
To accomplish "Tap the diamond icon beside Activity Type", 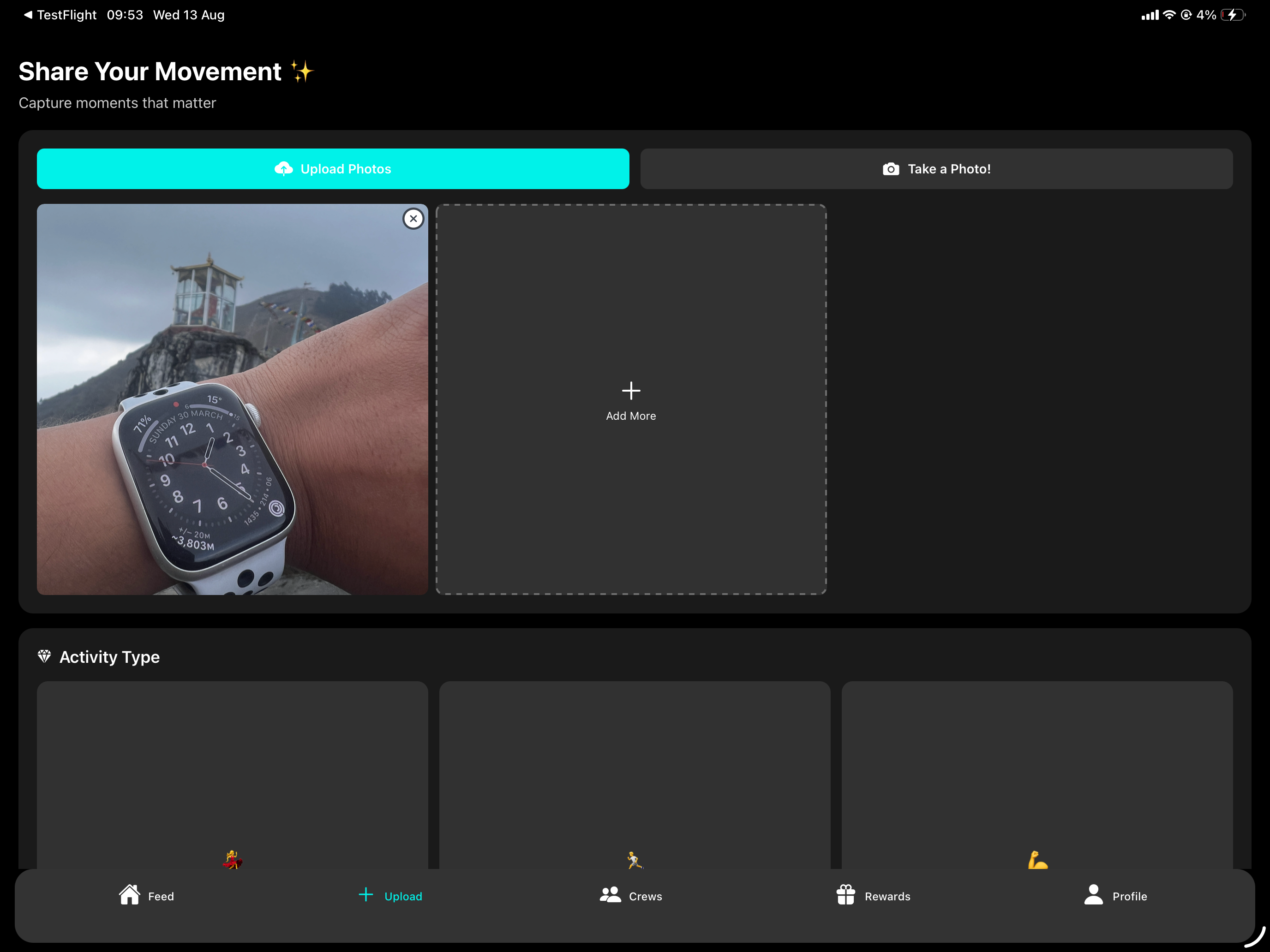I will tap(44, 656).
